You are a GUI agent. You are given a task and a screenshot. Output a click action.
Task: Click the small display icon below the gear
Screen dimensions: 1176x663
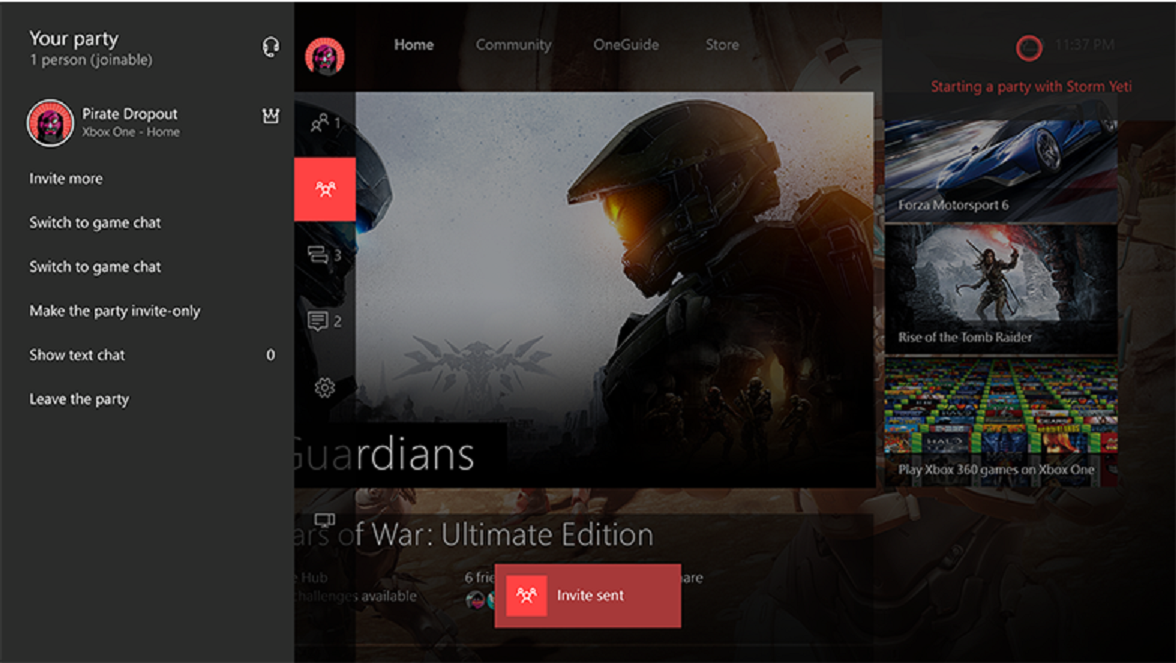324,520
